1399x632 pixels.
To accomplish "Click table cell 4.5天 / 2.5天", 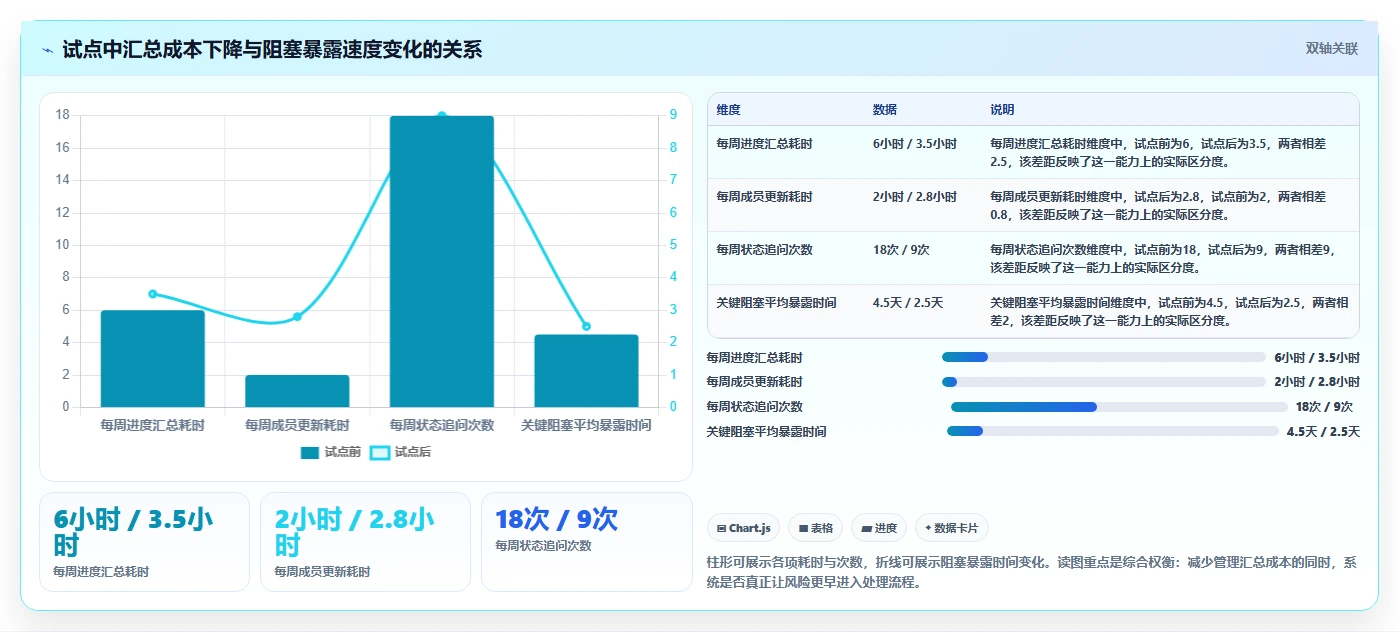I will (x=908, y=302).
